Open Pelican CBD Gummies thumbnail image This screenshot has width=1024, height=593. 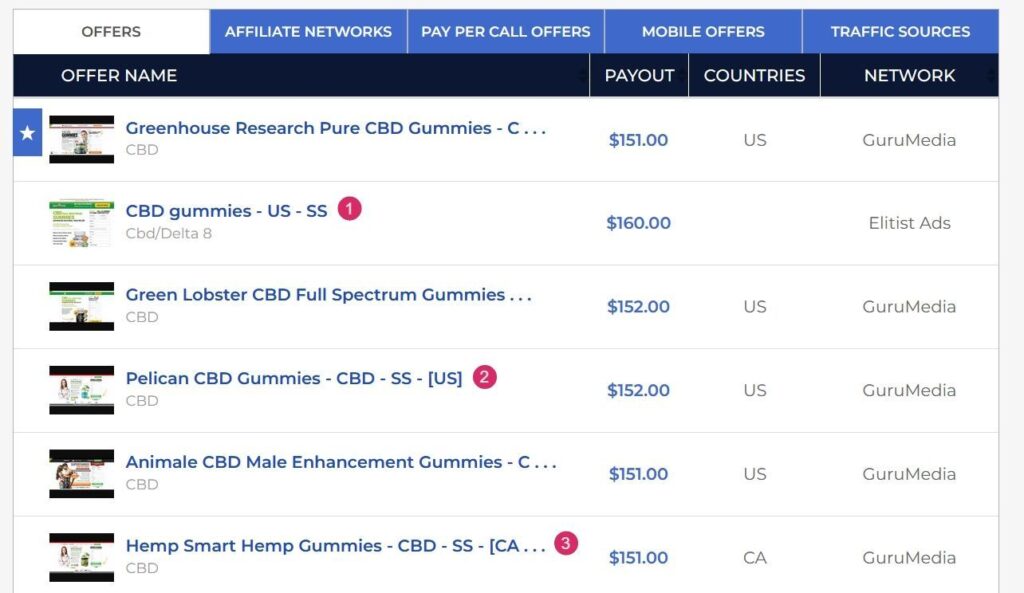point(82,390)
